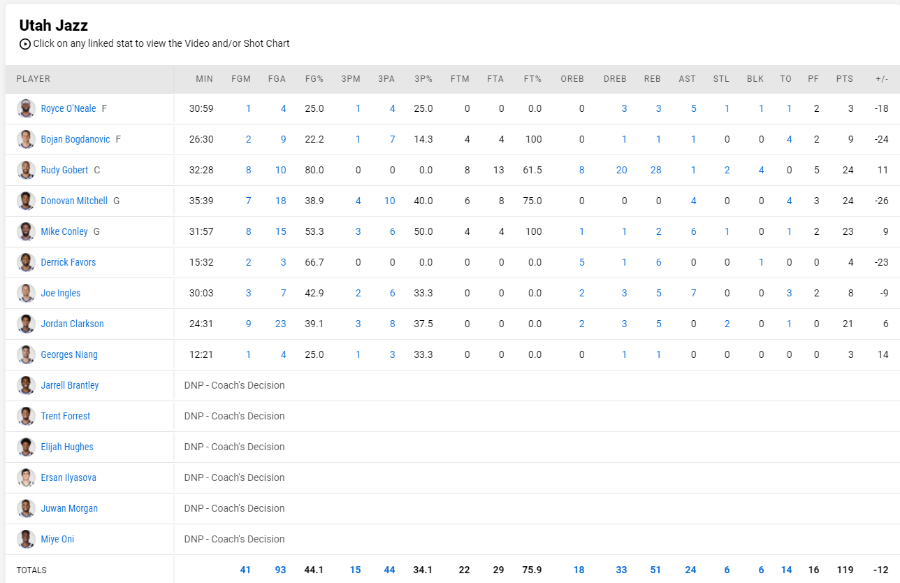
Task: View Joe Ingles' 7 assists
Action: tap(693, 293)
